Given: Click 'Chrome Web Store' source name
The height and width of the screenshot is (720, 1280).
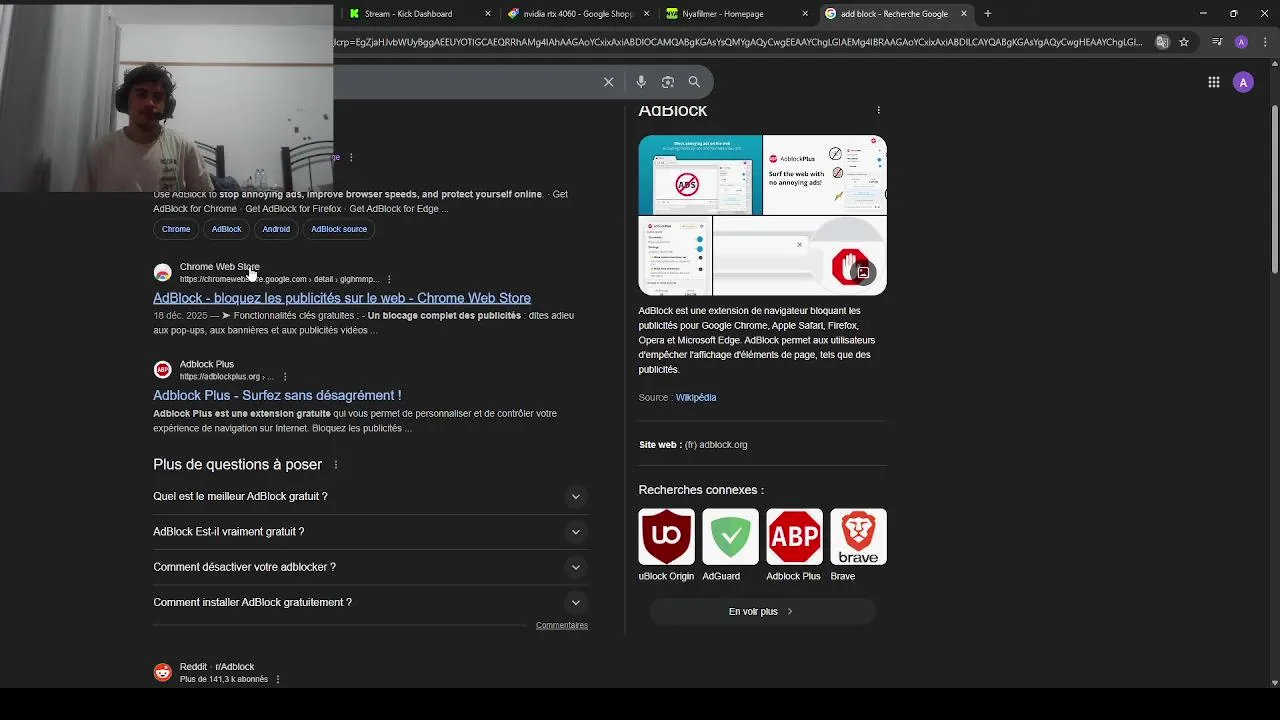Looking at the screenshot, I should tap(219, 267).
